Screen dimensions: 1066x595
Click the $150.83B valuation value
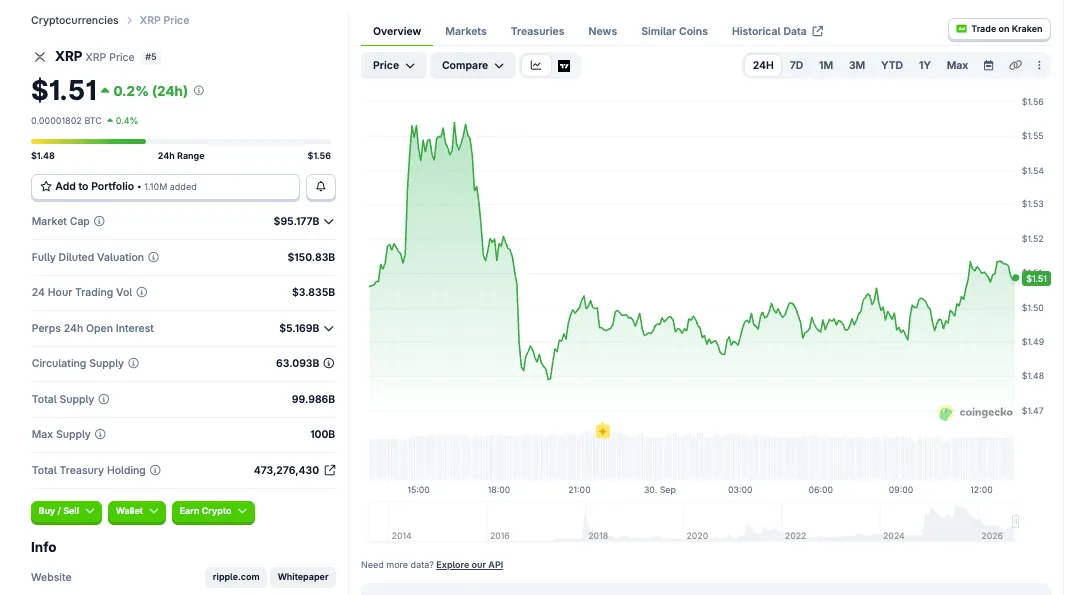point(311,257)
